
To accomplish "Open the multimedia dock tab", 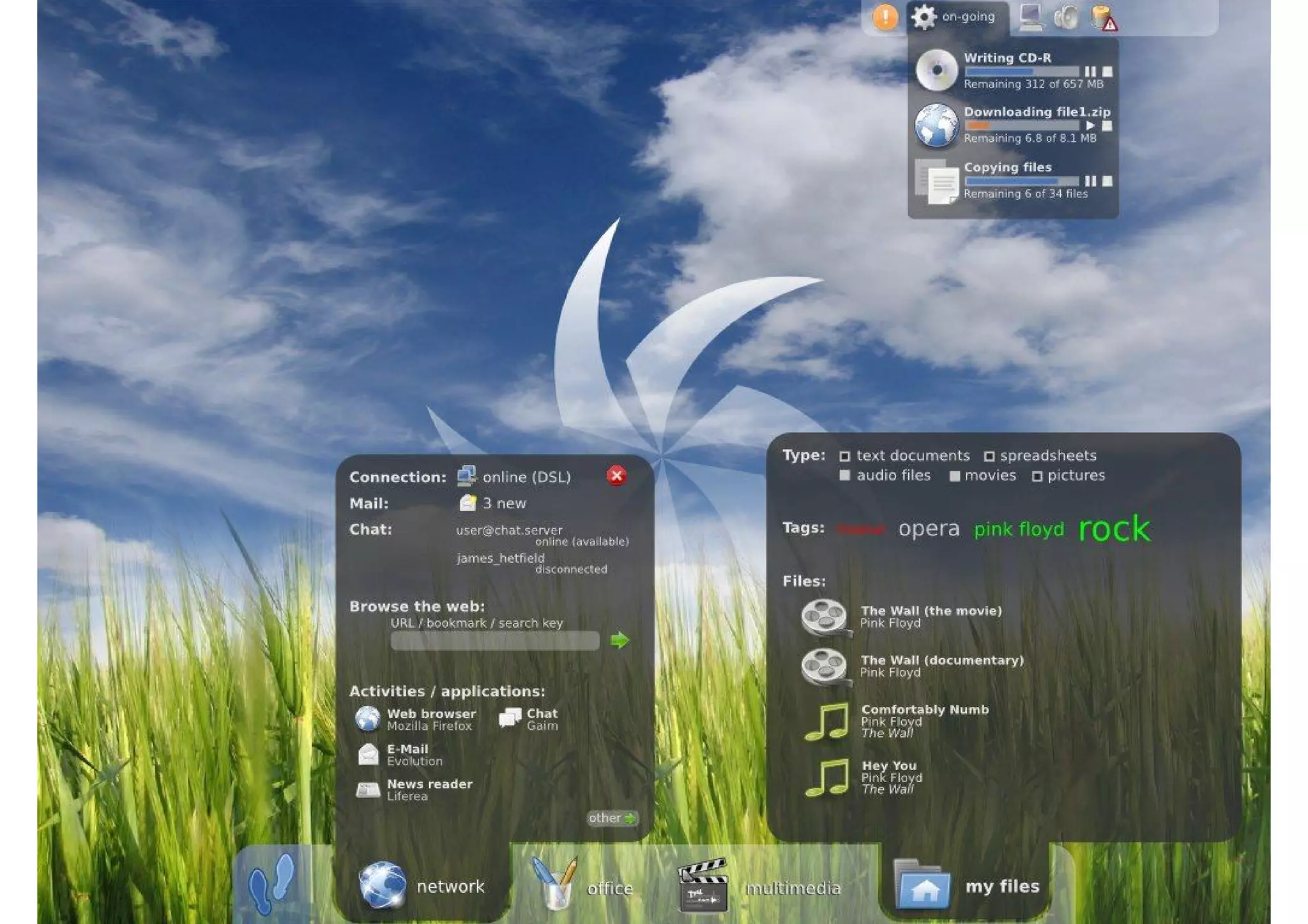I will [760, 887].
